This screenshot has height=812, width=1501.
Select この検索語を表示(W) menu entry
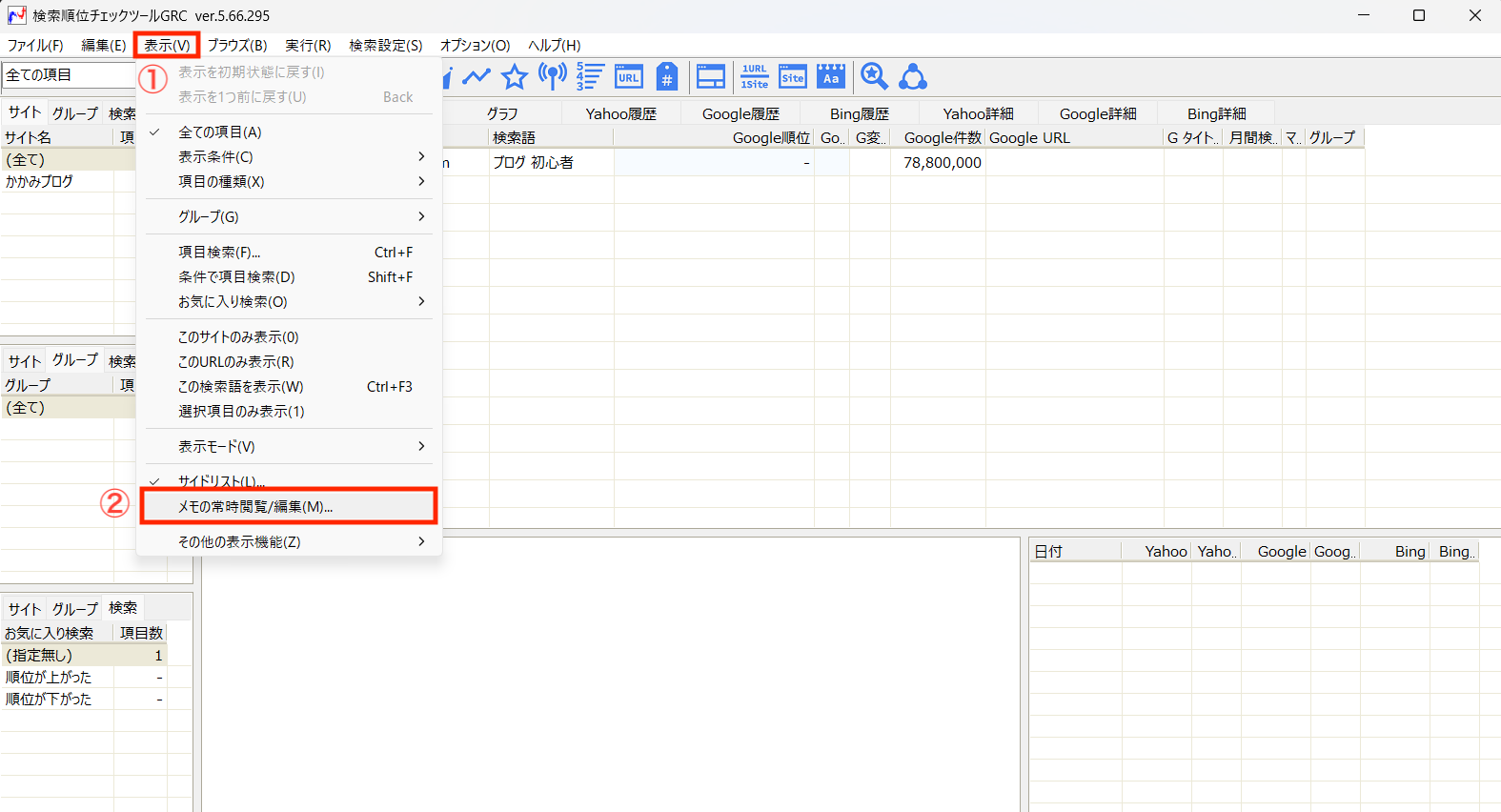click(x=289, y=386)
